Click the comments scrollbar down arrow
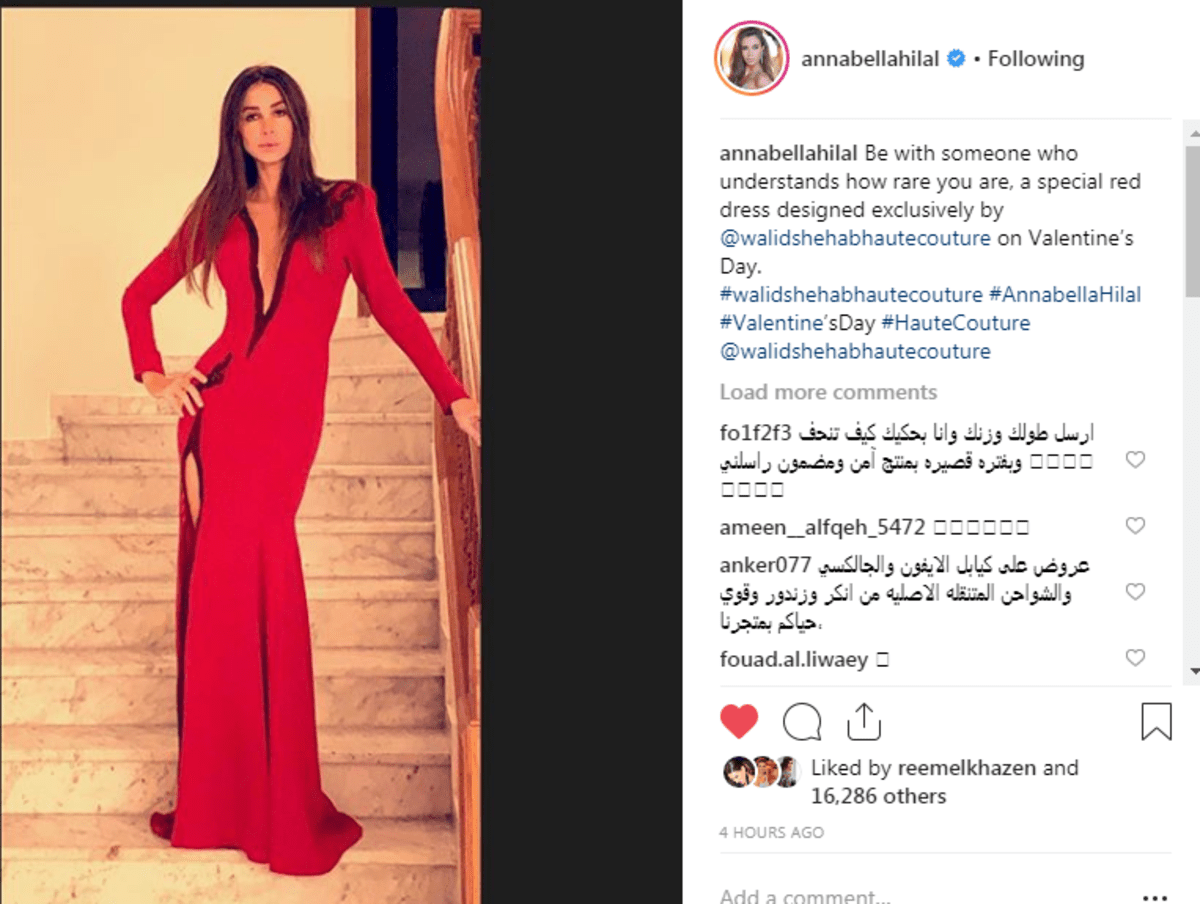The image size is (1200, 904). [1193, 672]
